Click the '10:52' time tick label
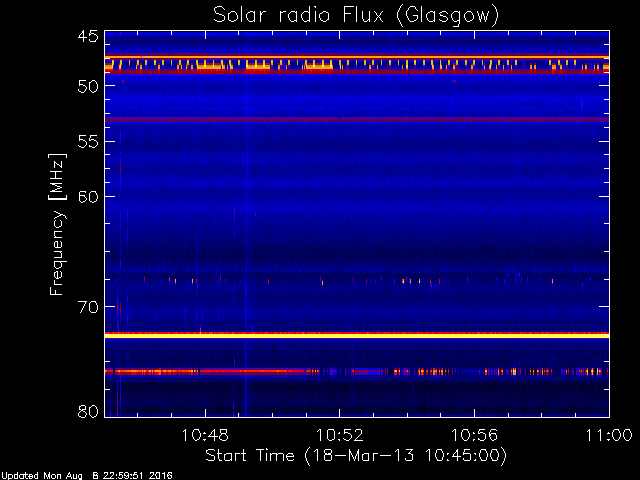The height and width of the screenshot is (480, 640). [340, 435]
